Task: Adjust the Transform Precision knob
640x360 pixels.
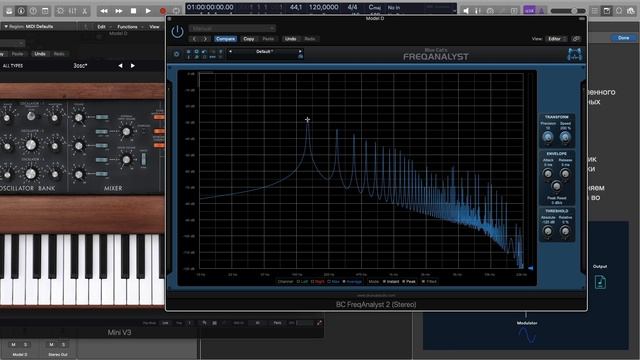Action: 548,138
